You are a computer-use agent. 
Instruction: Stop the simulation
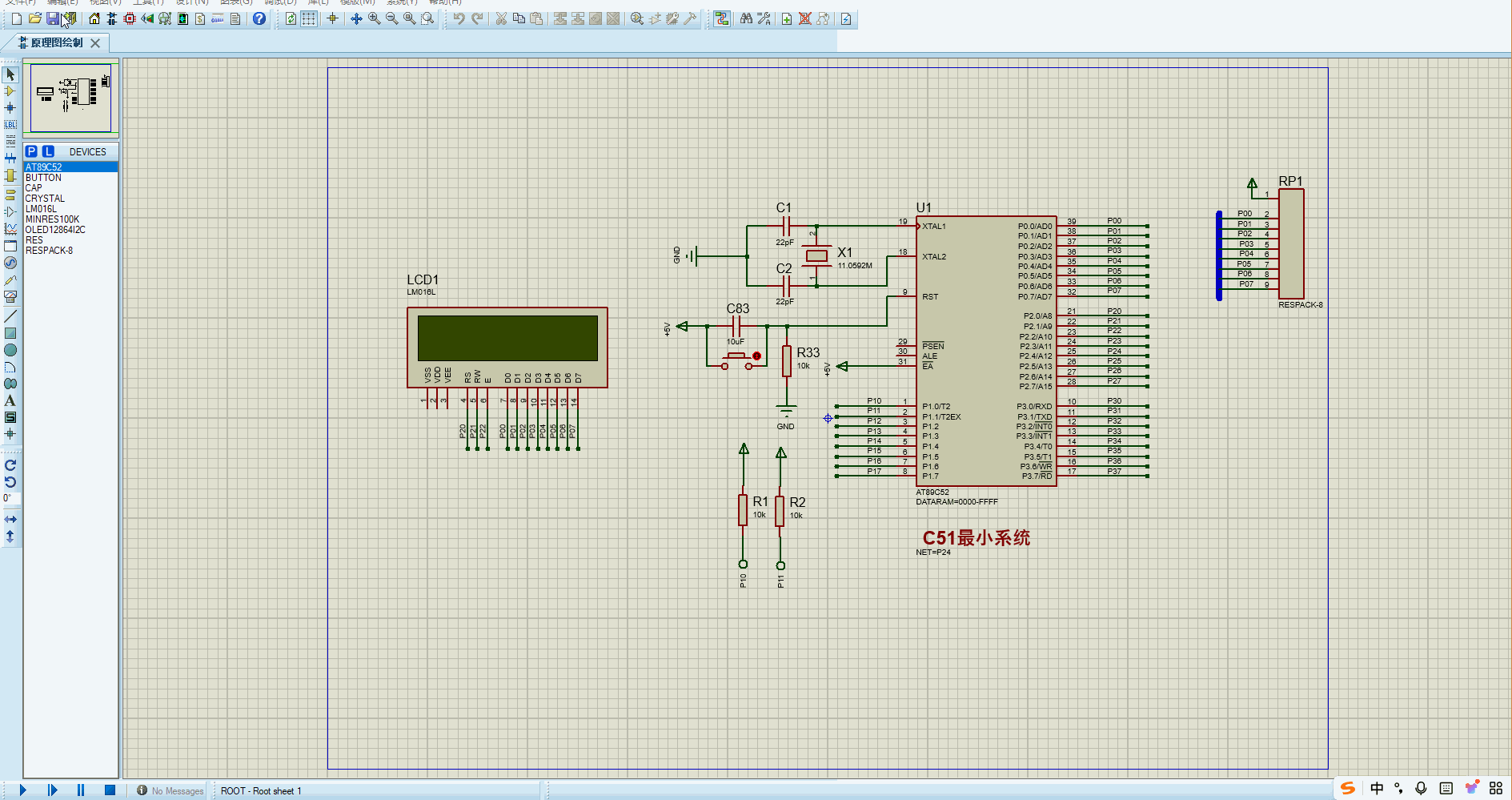coord(109,790)
